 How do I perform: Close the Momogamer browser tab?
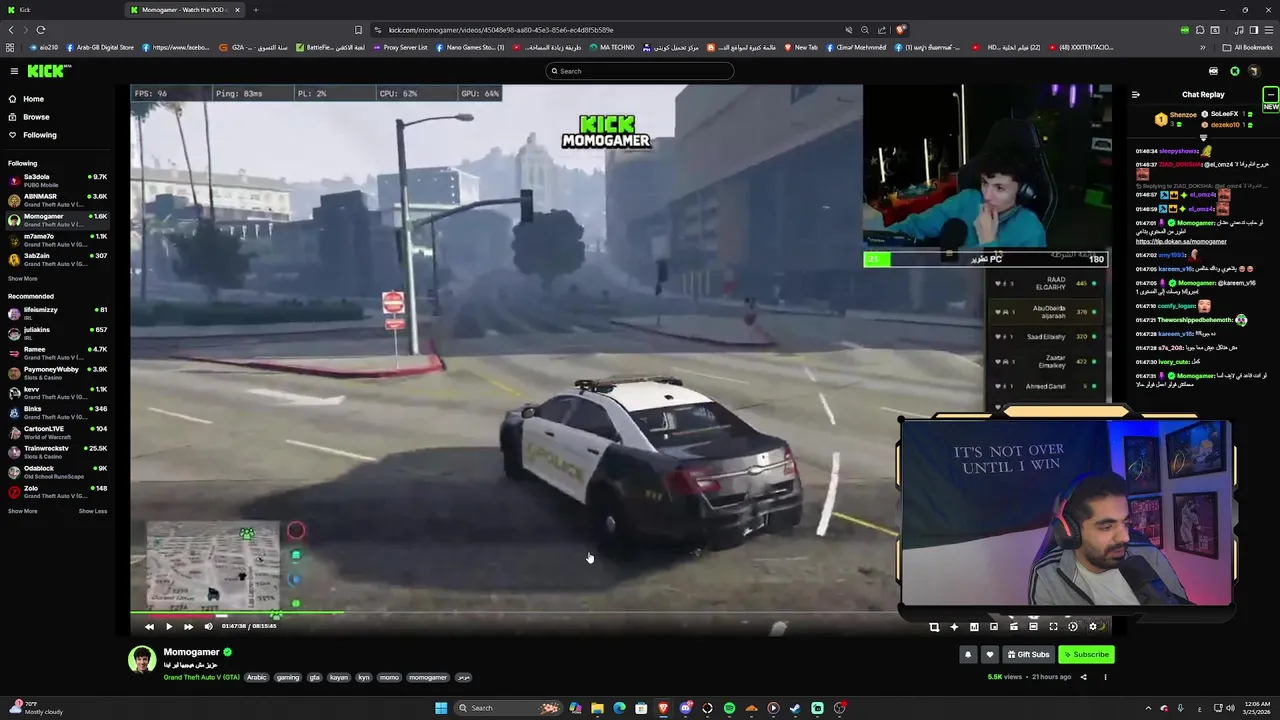(x=237, y=10)
